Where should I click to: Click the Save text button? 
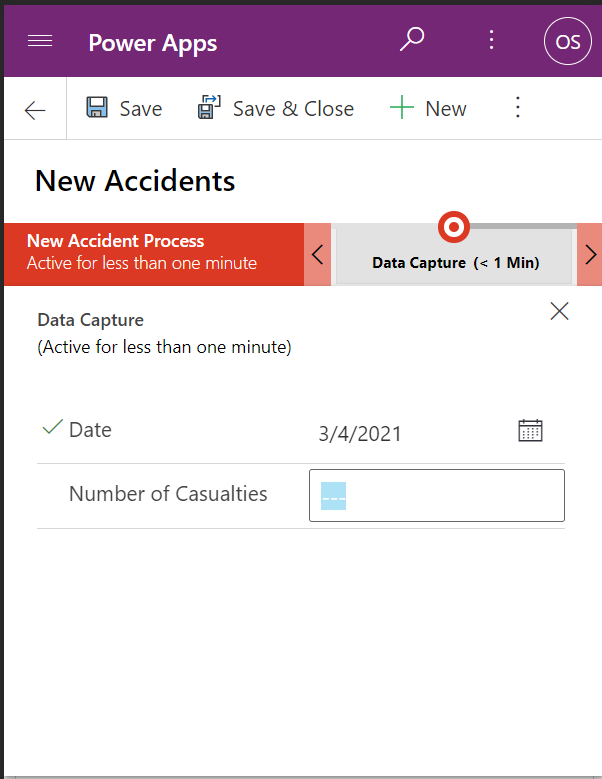coord(141,109)
